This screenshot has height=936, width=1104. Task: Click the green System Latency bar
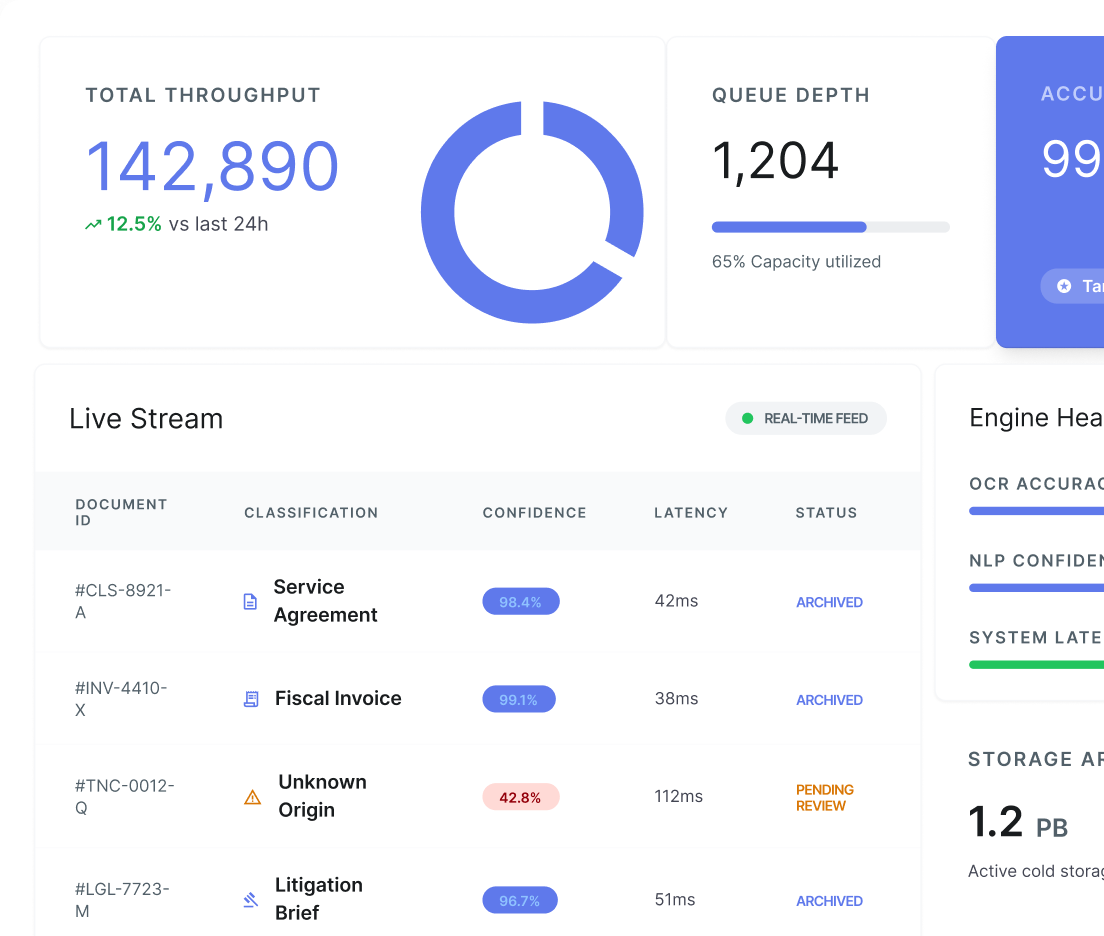tap(1036, 664)
